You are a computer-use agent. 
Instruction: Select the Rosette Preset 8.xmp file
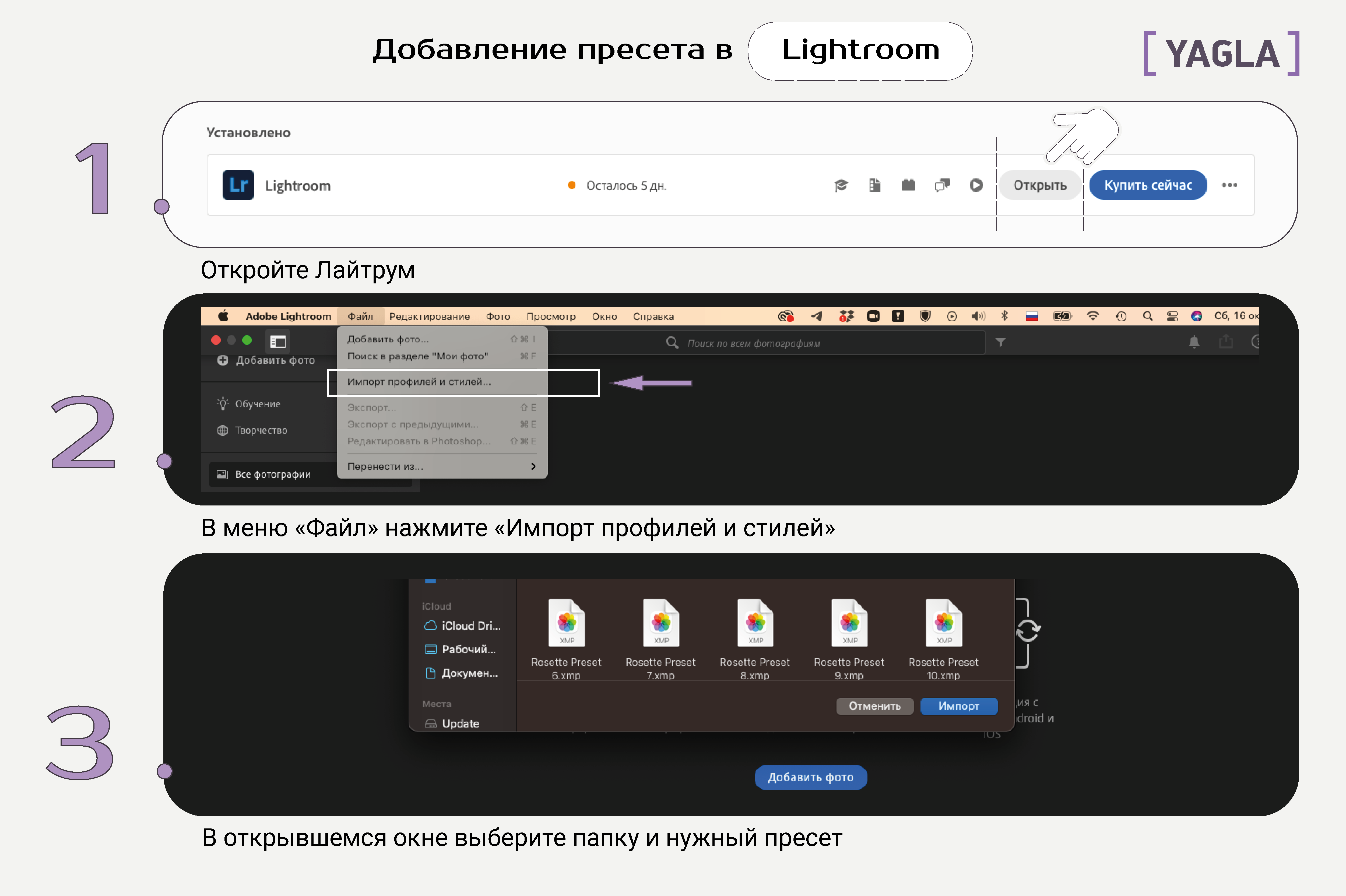point(755,640)
